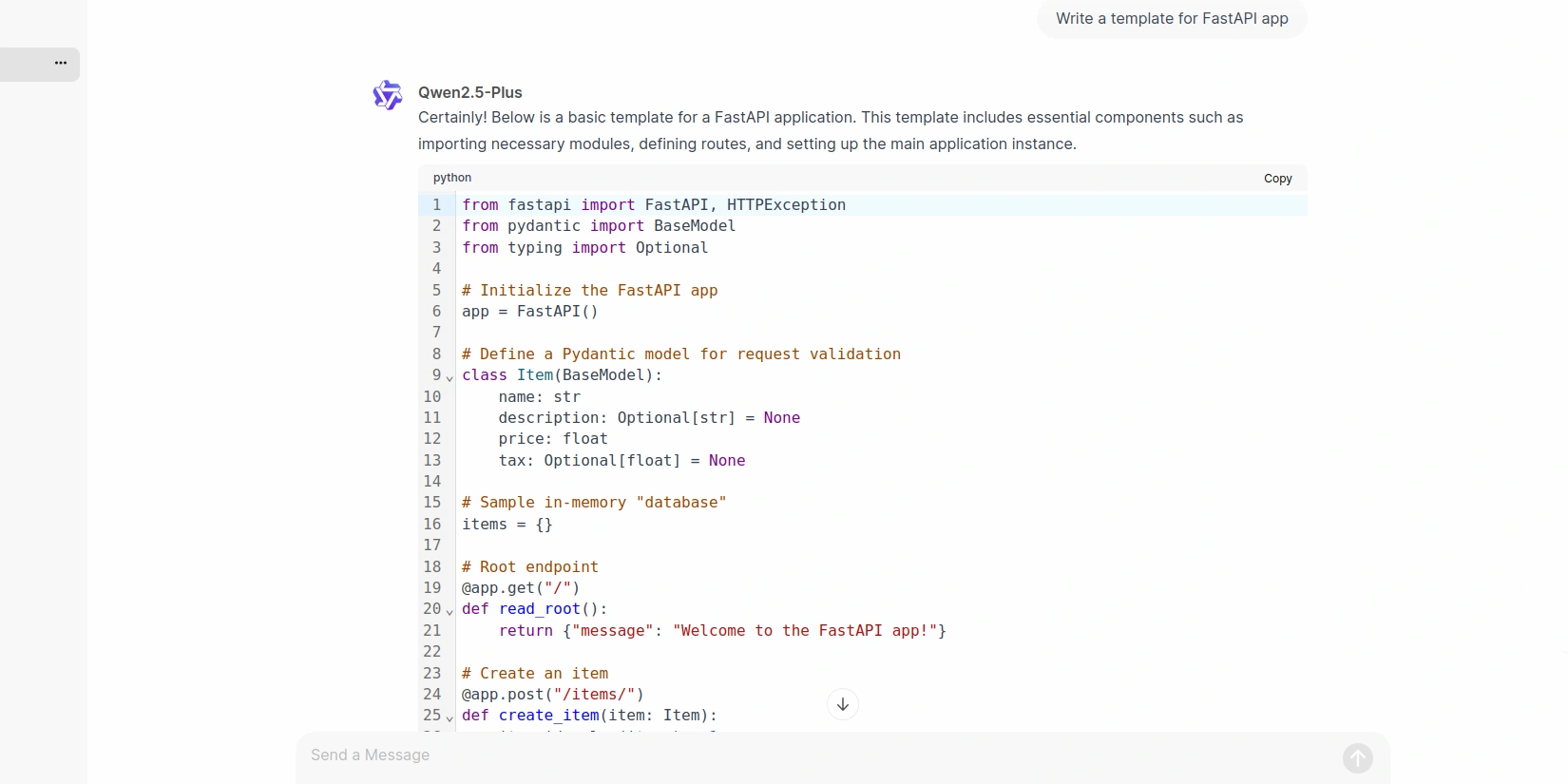Click the items = {} database line

(507, 525)
